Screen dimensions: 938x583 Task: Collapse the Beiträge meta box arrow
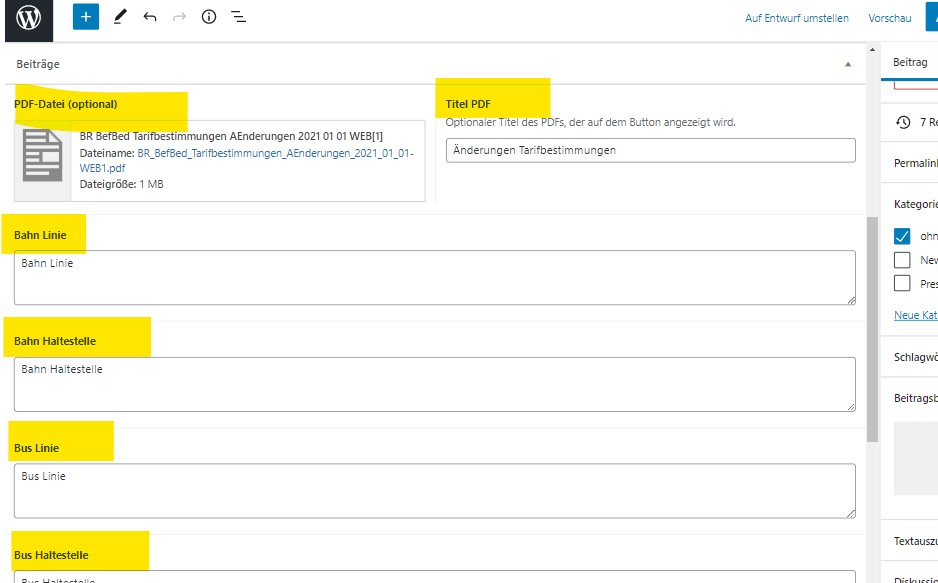[x=848, y=64]
